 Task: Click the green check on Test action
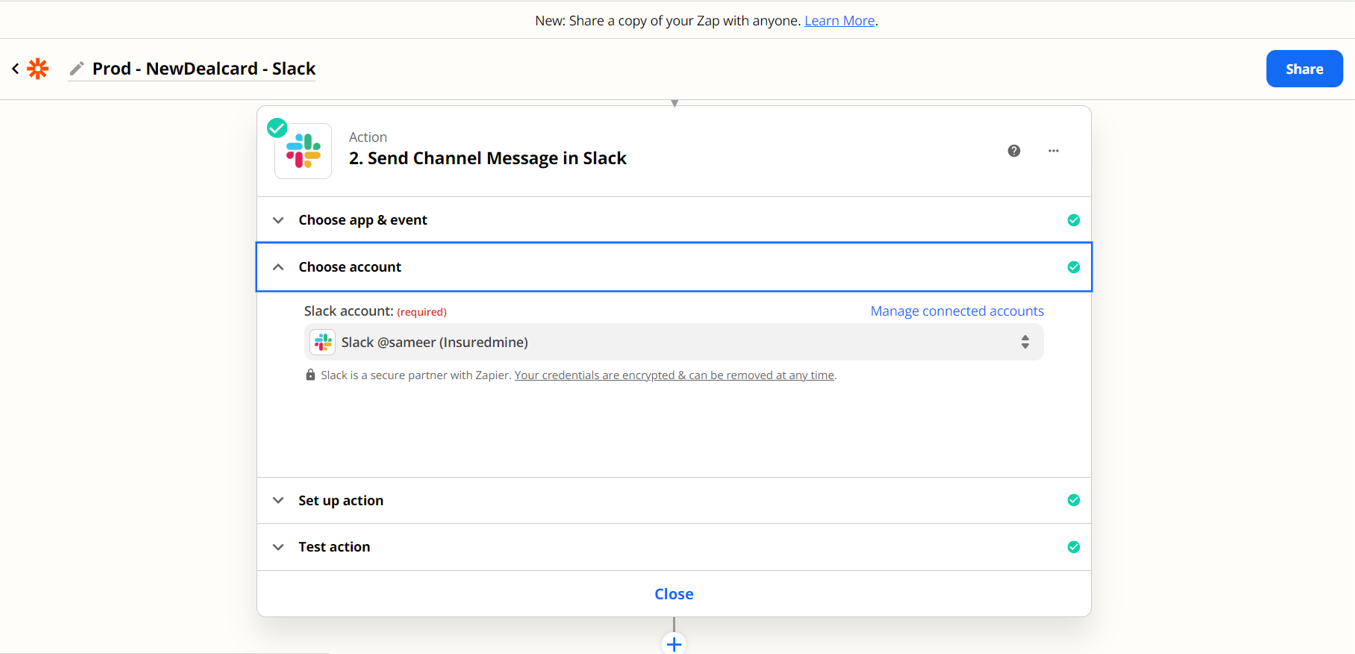pos(1073,547)
